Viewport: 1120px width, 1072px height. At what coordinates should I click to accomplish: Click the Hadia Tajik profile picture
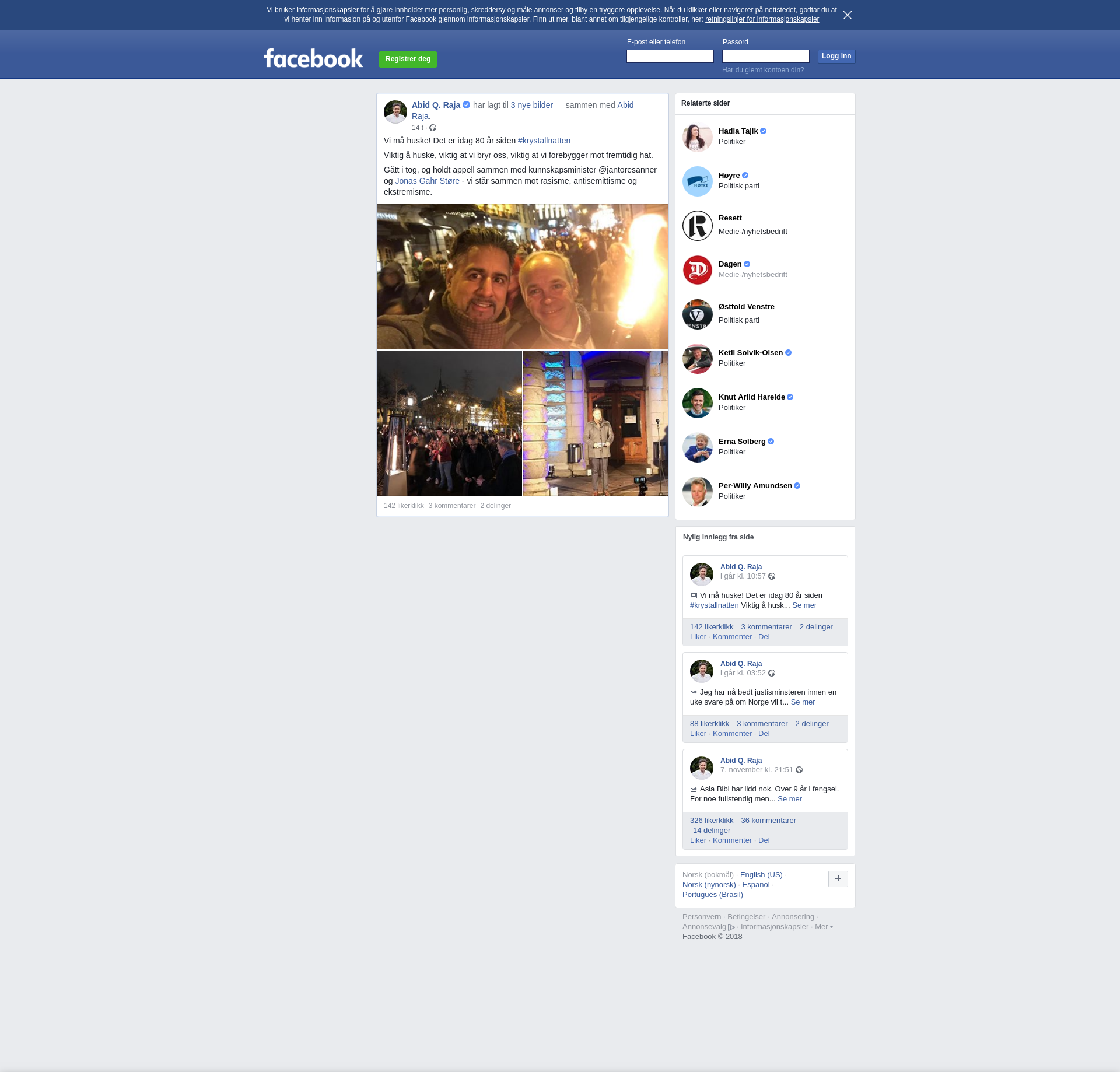coord(697,137)
